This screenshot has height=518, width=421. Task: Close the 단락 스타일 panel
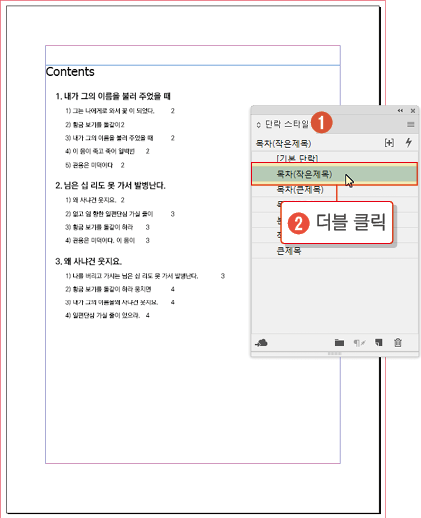click(413, 110)
